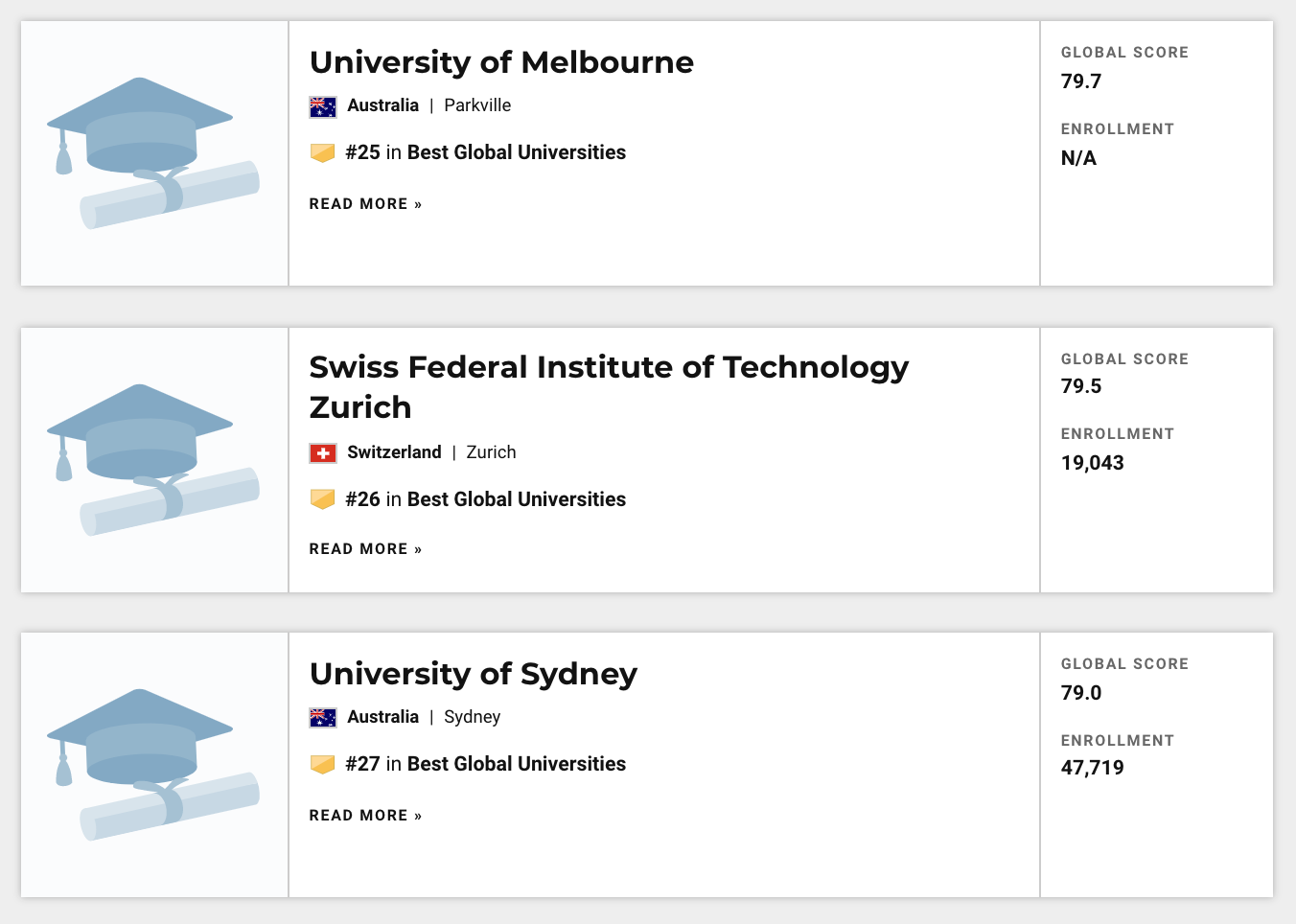Screen dimensions: 1296x924
Task: Click the #27 ranking badge icon
Action: [x=323, y=764]
